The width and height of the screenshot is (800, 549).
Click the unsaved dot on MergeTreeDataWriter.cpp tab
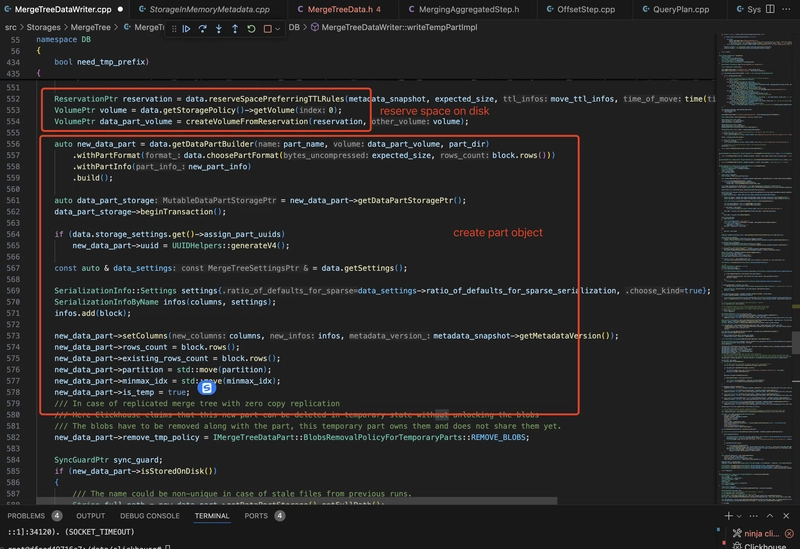(120, 9)
